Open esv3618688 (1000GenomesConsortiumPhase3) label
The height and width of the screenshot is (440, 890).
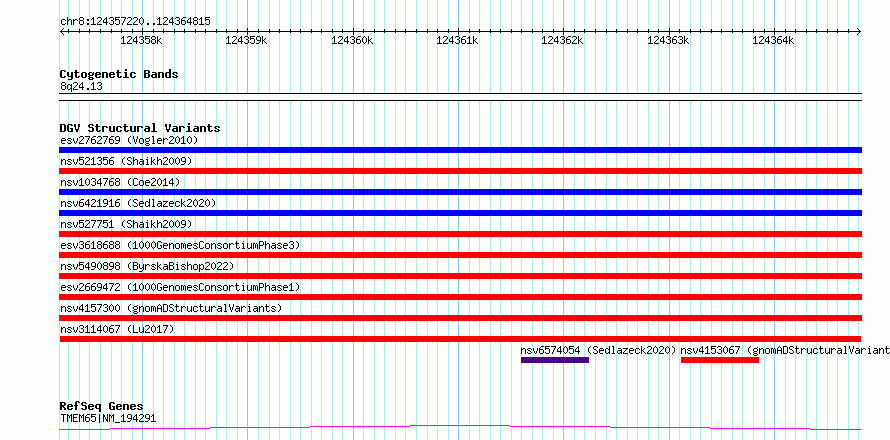coord(180,245)
